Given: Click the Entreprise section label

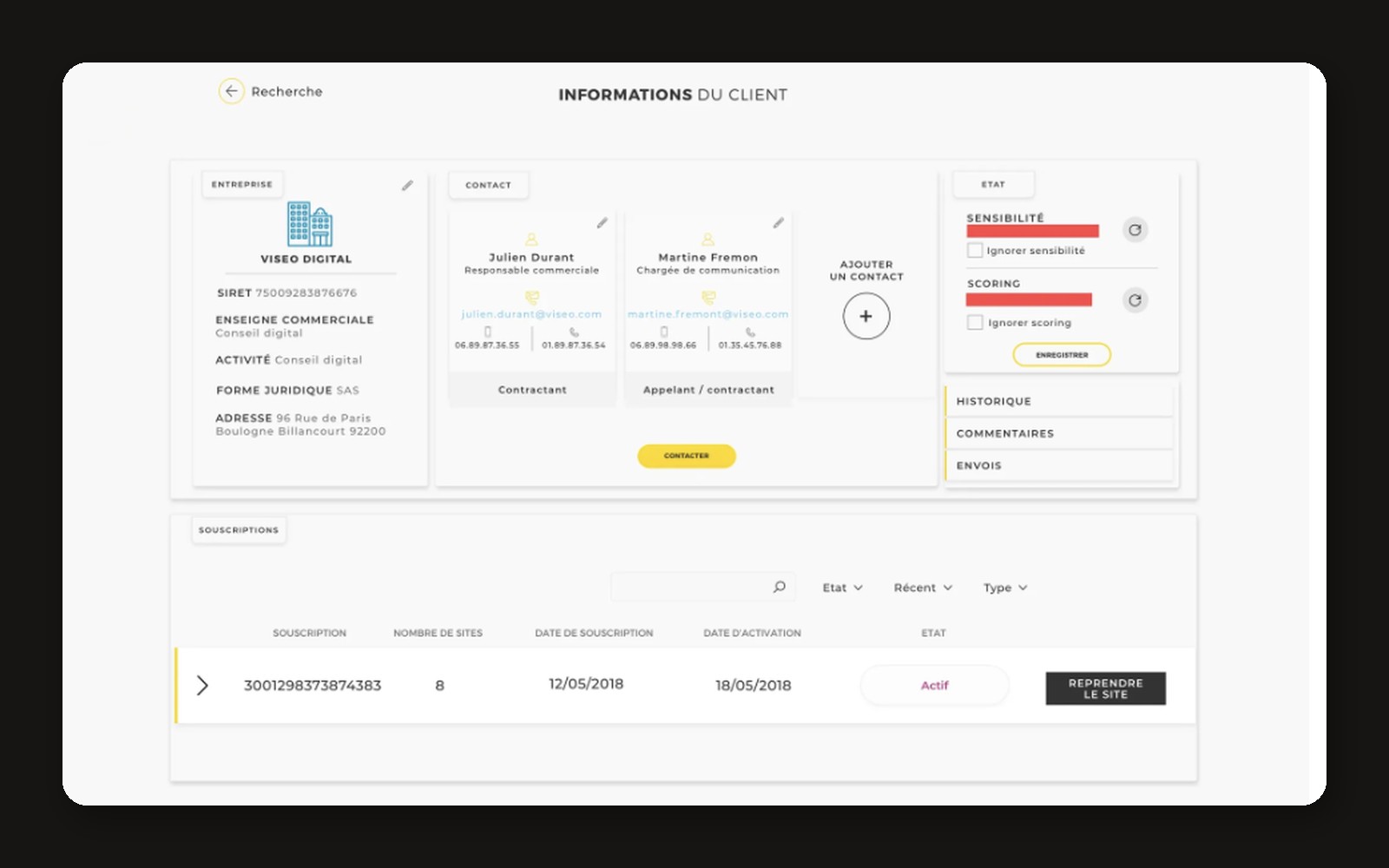Looking at the screenshot, I should coord(242,184).
